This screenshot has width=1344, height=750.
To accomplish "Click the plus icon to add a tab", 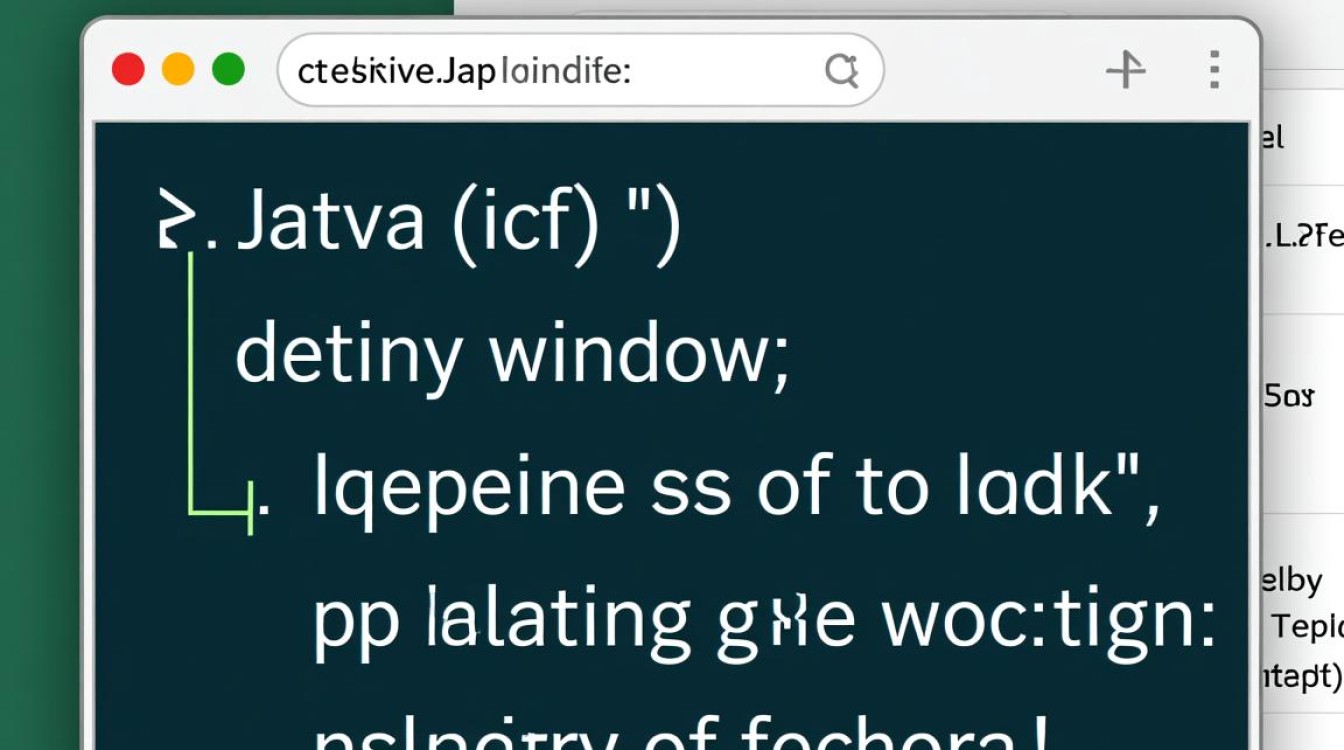I will coord(1125,70).
